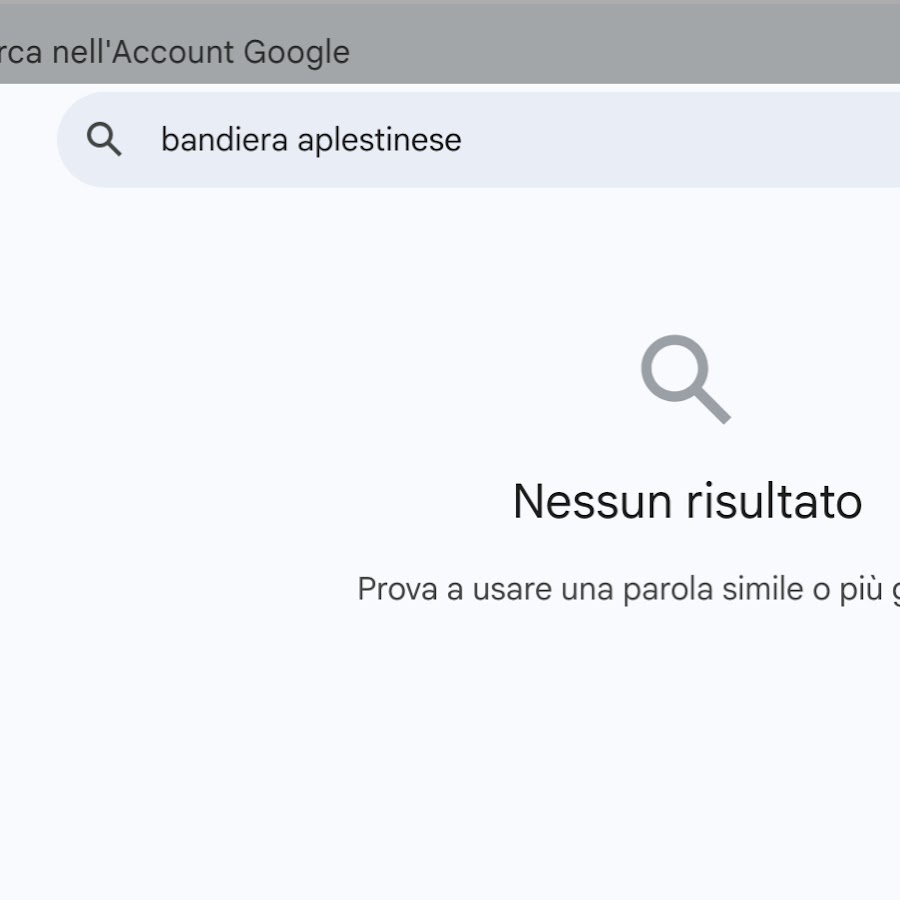Click the "Prova a usare una parola simile" hint text

(581, 589)
